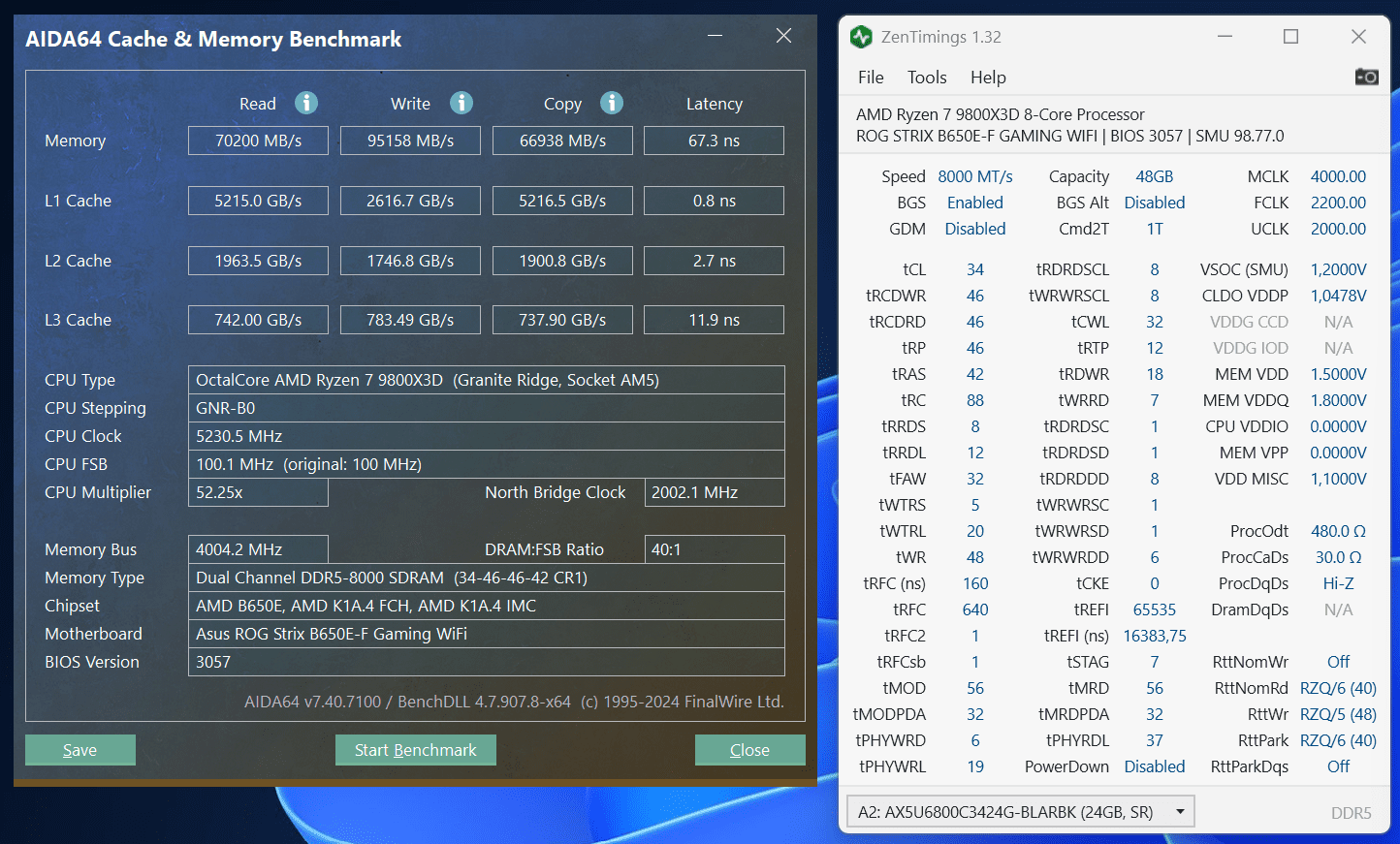The width and height of the screenshot is (1400, 844).
Task: Click the GDM Disabled value
Action: (975, 229)
